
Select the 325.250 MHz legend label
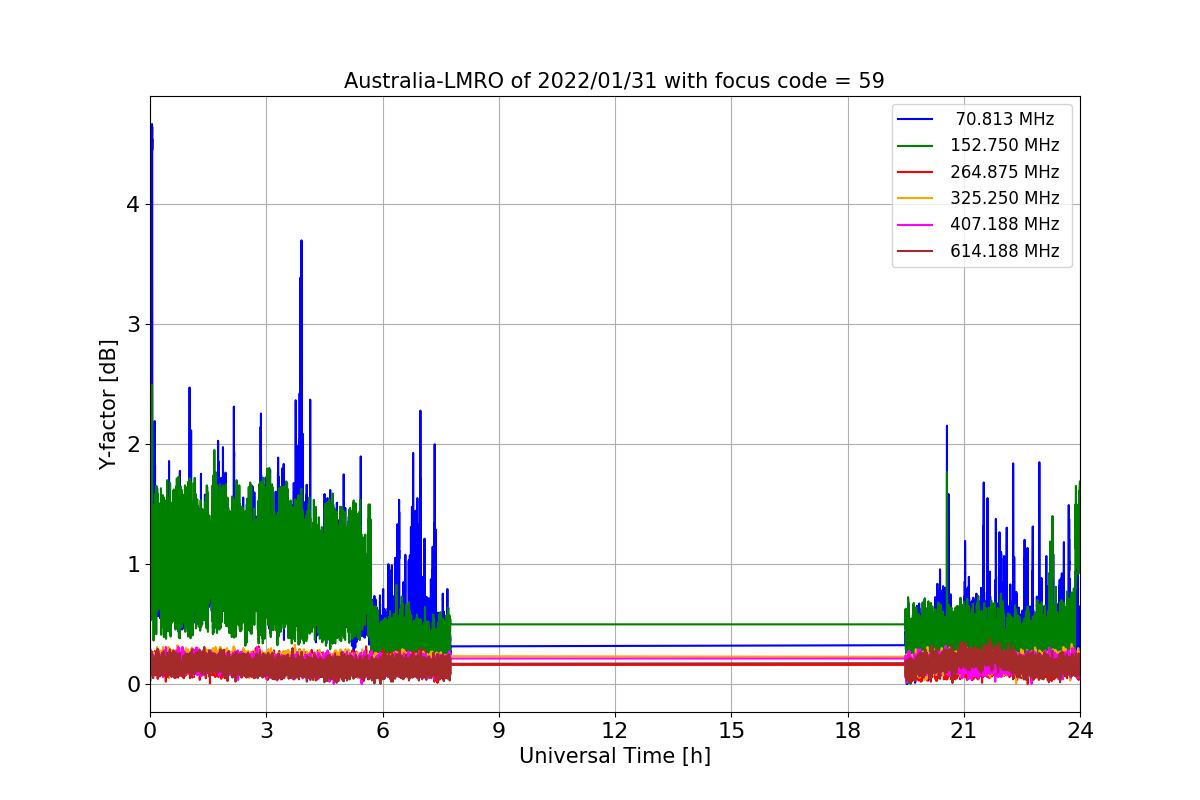pyautogui.click(x=1005, y=198)
